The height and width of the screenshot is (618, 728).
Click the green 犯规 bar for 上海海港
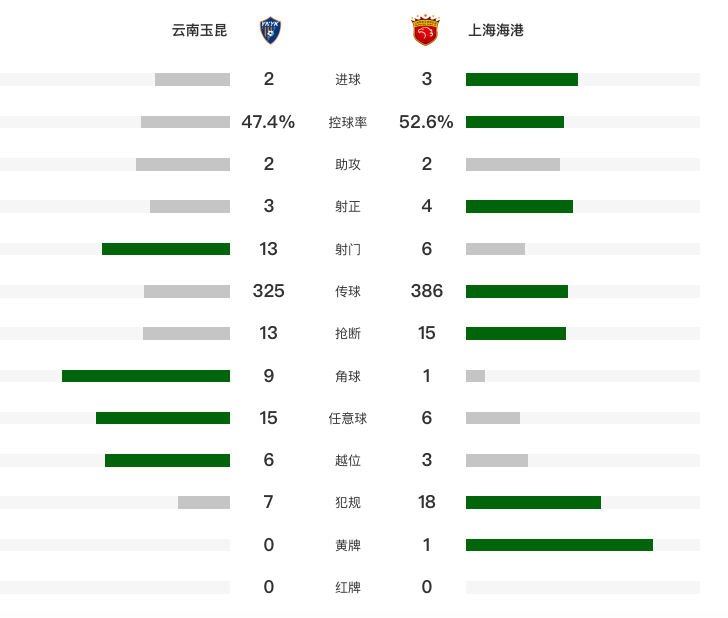point(533,502)
